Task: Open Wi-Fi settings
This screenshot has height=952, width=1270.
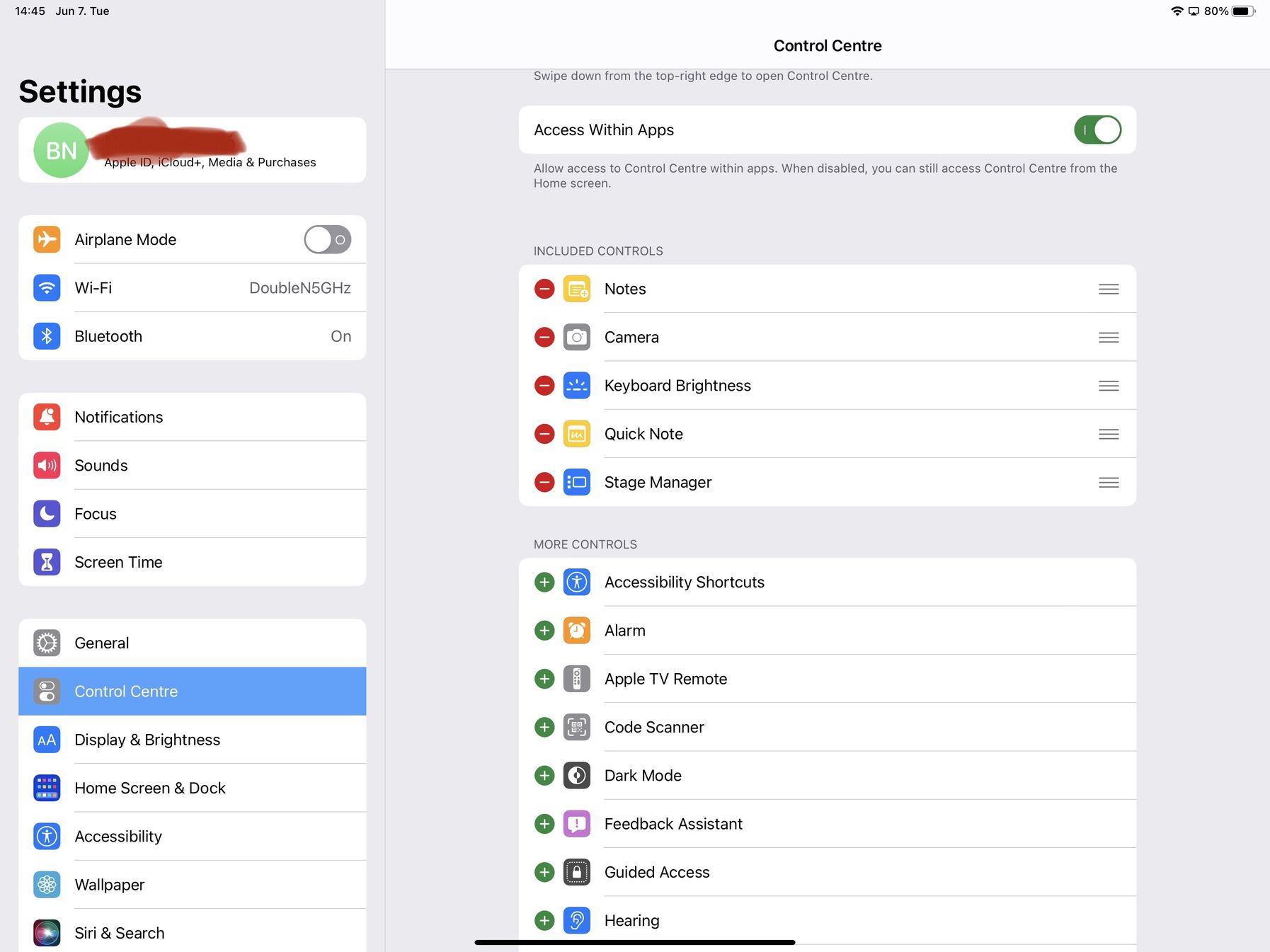Action: (x=193, y=288)
